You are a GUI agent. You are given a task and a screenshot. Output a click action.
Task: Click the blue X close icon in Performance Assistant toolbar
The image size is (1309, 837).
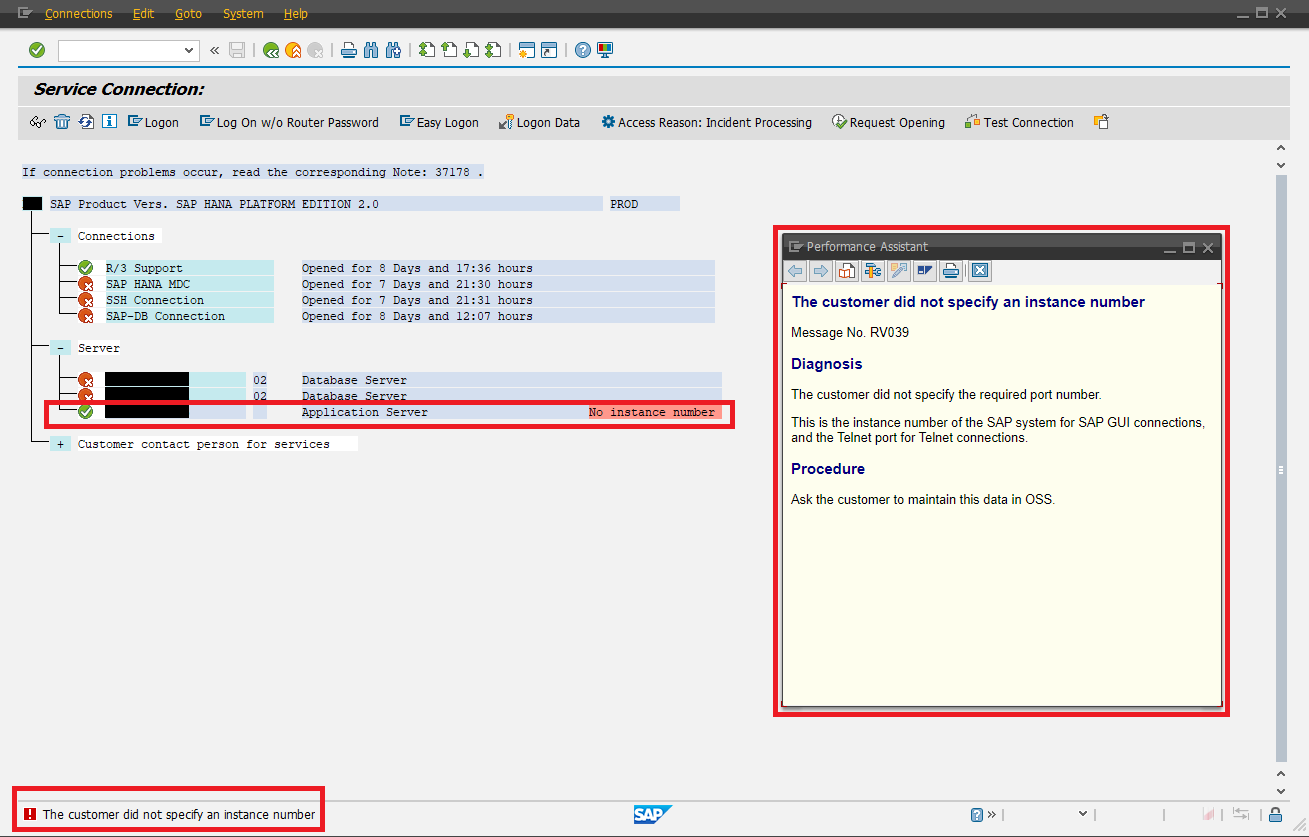tap(980, 271)
